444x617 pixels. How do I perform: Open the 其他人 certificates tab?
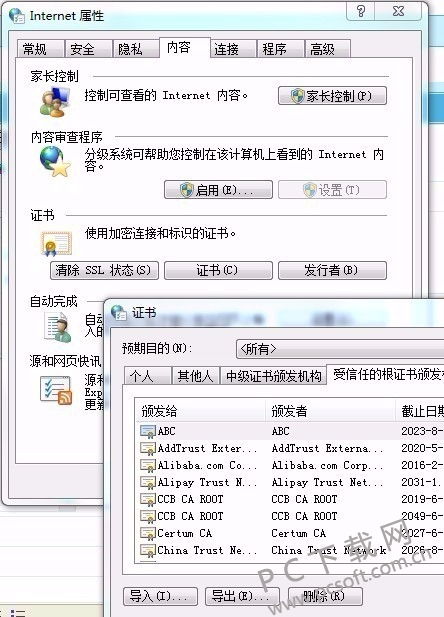pyautogui.click(x=195, y=376)
